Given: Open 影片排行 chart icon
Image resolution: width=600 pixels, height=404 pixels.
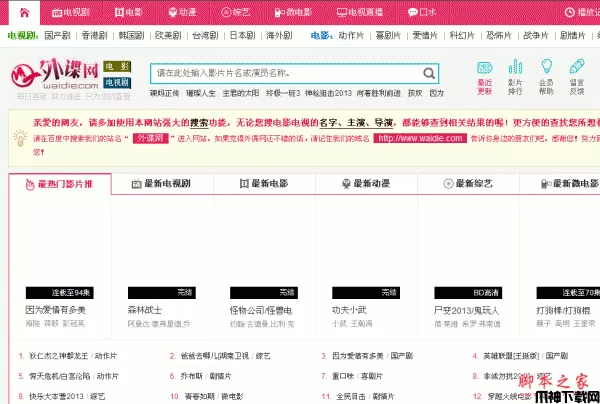Looking at the screenshot, I should tap(515, 77).
